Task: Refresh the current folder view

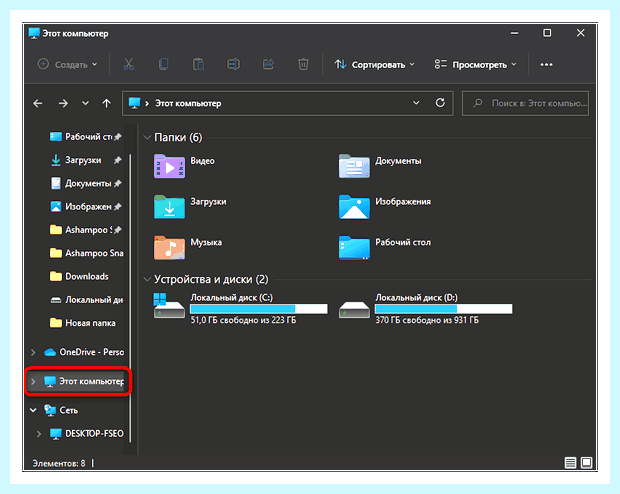Action: (440, 103)
